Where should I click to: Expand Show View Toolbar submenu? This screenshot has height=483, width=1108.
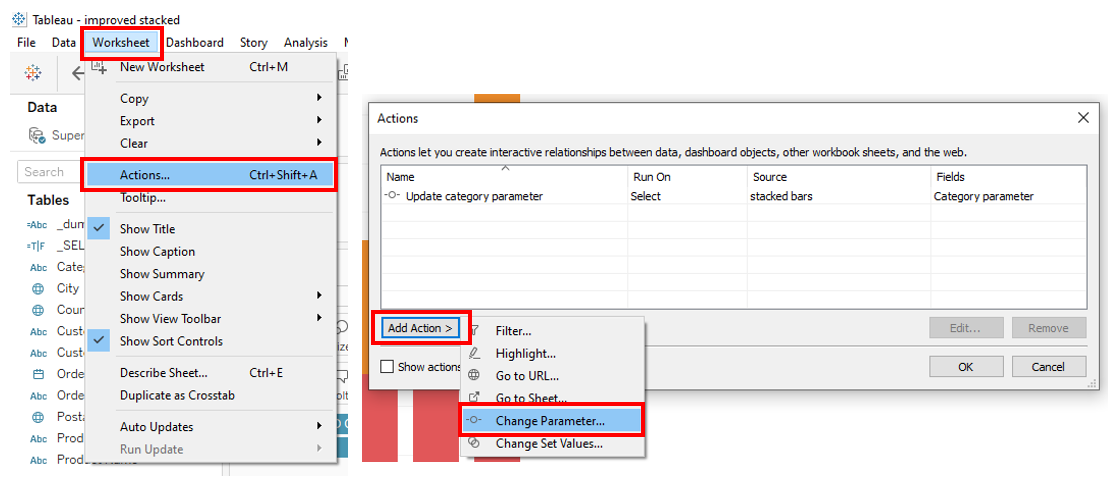(210, 318)
